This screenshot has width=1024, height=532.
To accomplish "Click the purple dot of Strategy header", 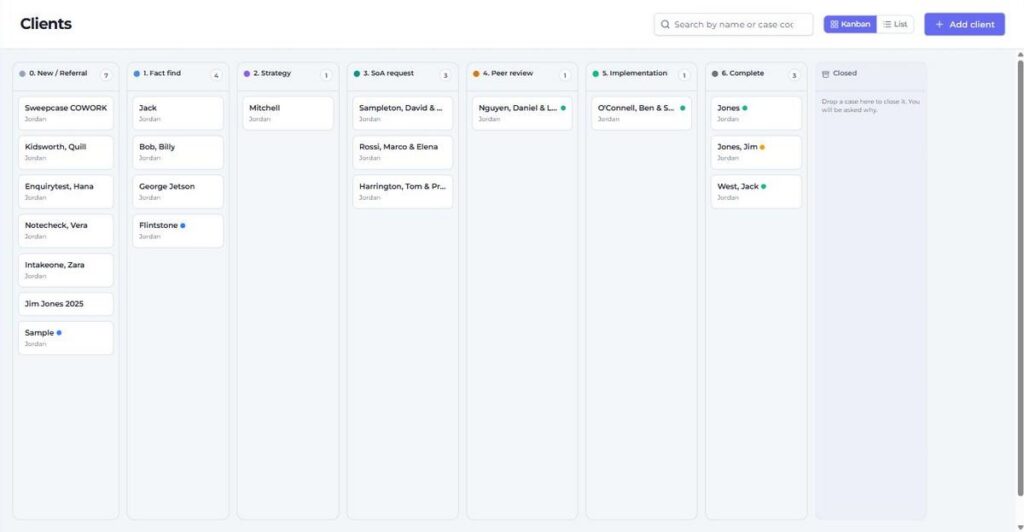I will (247, 74).
